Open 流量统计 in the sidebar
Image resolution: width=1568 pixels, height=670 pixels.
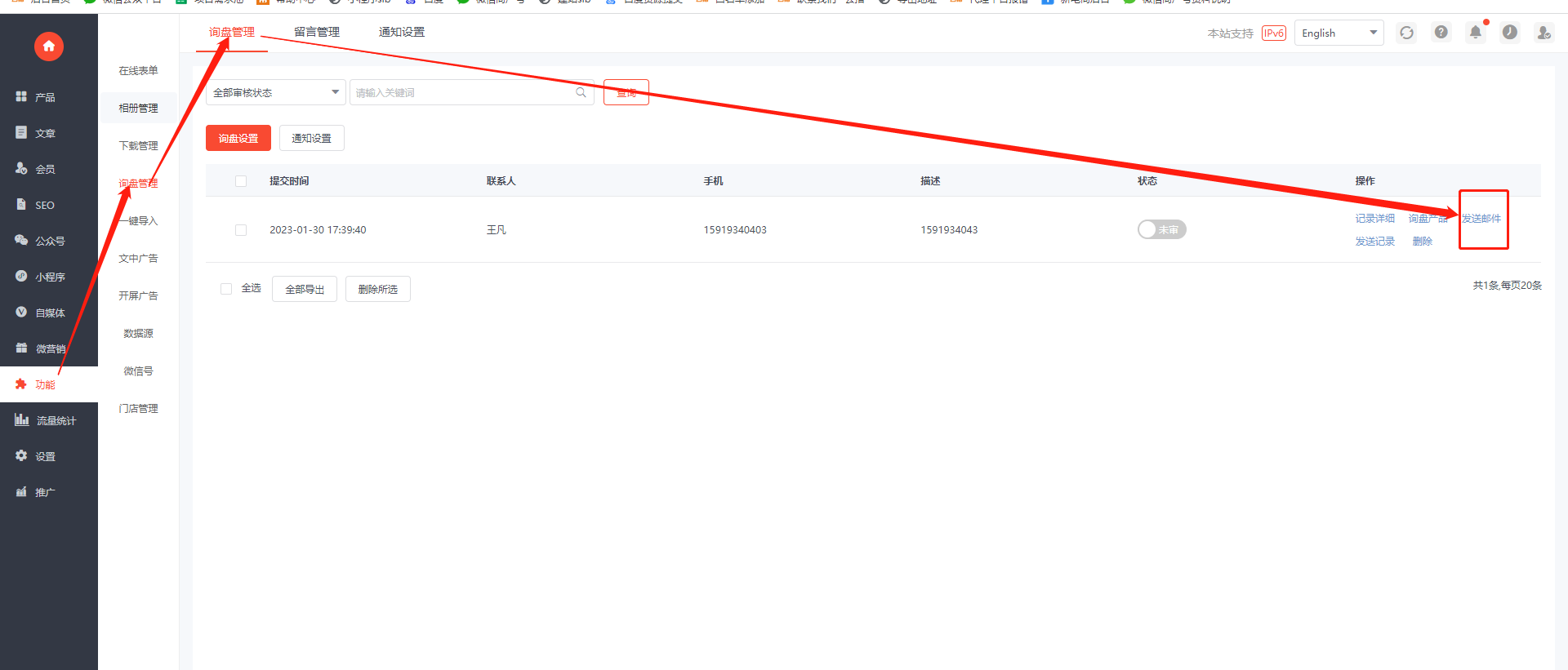[x=49, y=420]
